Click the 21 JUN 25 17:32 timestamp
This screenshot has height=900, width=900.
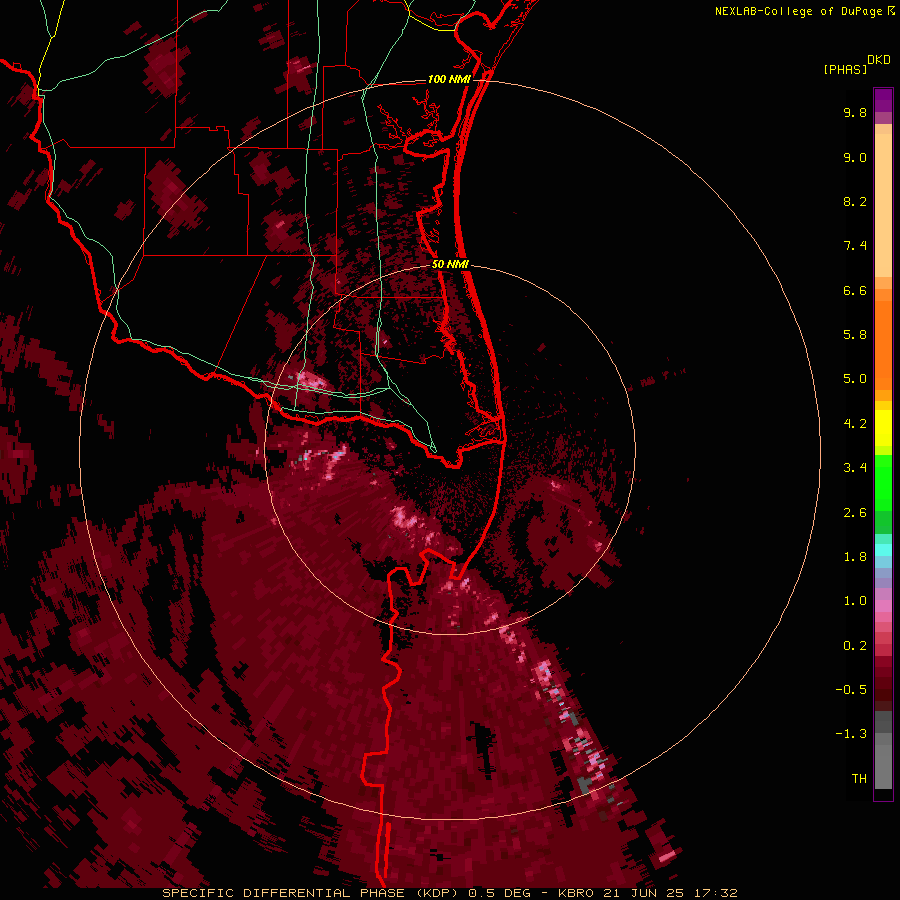(670, 893)
